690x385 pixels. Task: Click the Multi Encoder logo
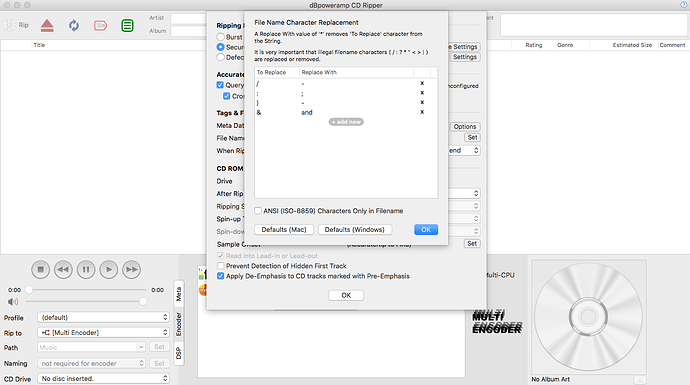tap(497, 322)
